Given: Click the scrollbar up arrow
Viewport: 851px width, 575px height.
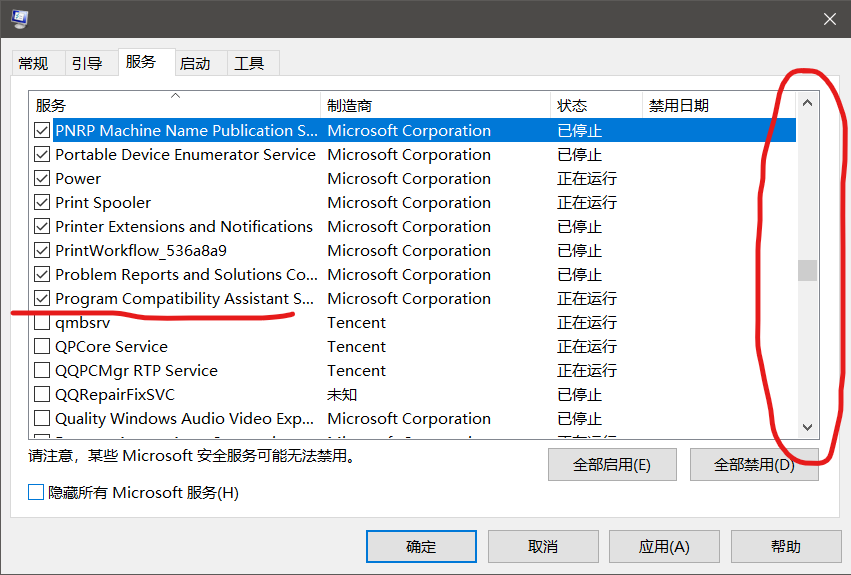Looking at the screenshot, I should (x=807, y=103).
